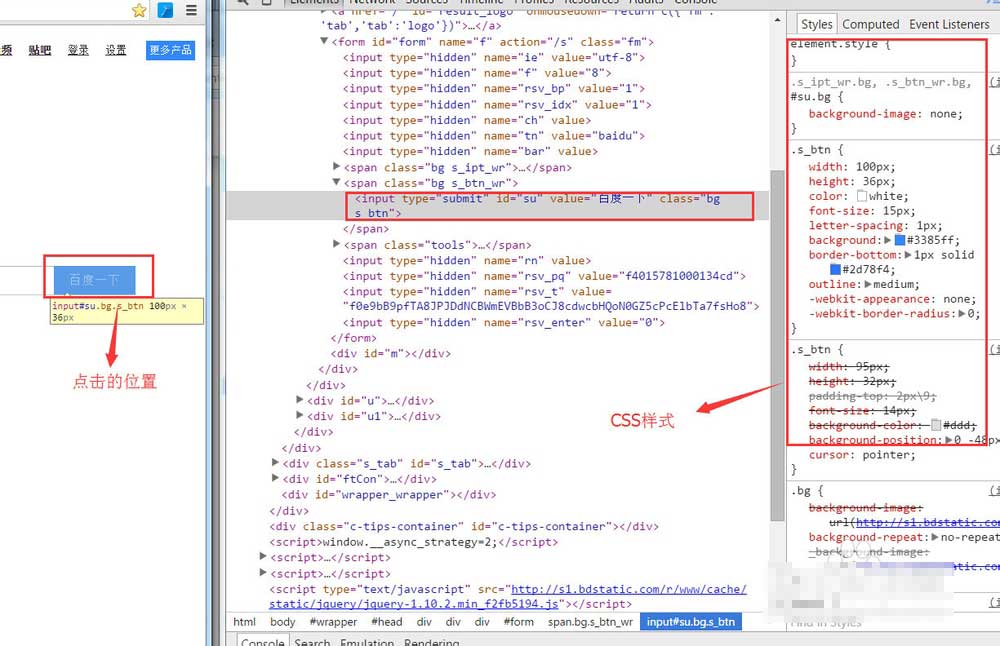Click the 更多产品 button
1000x646 pixels.
tap(170, 50)
